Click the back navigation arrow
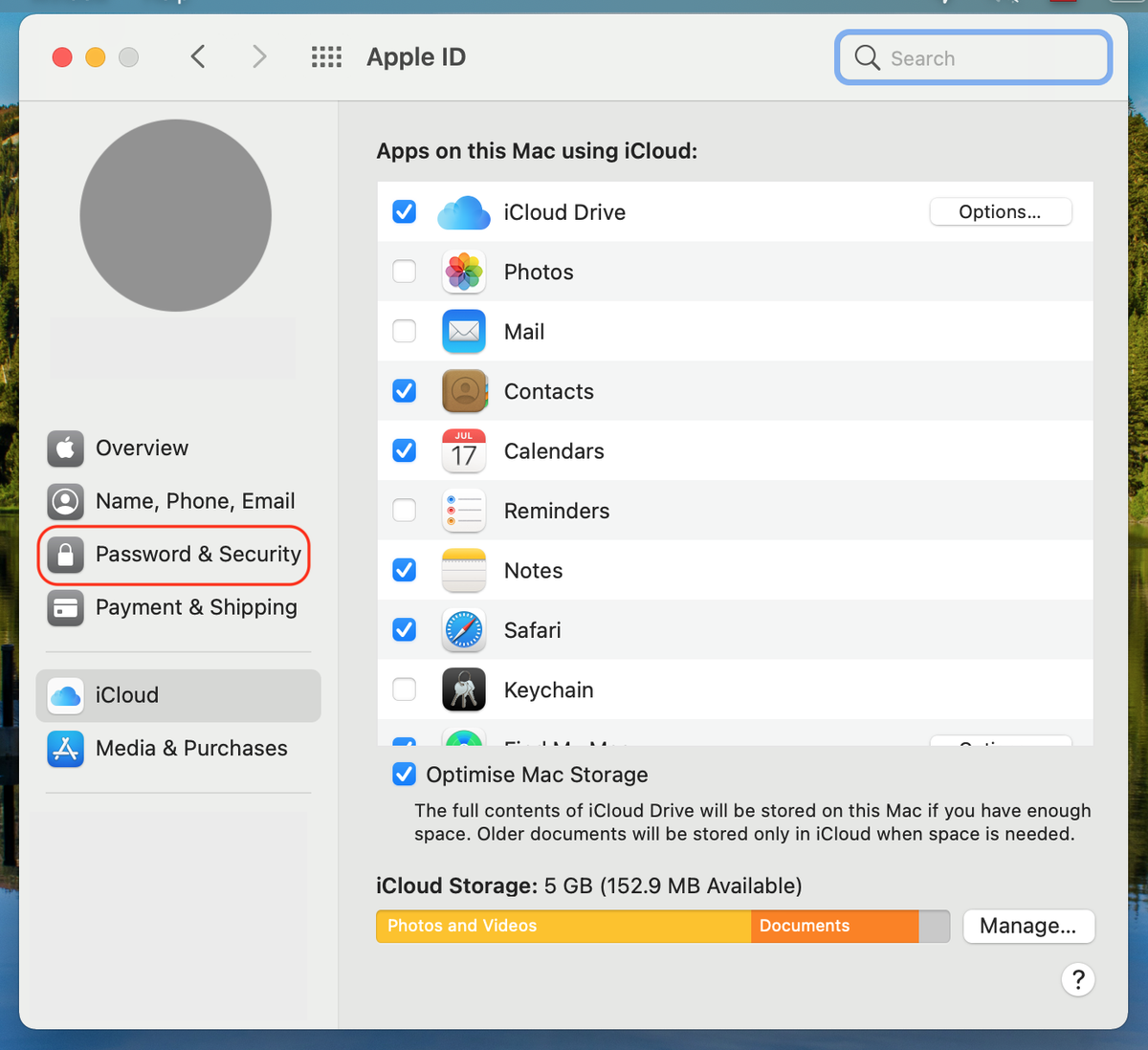Image resolution: width=1148 pixels, height=1050 pixels. 198,56
